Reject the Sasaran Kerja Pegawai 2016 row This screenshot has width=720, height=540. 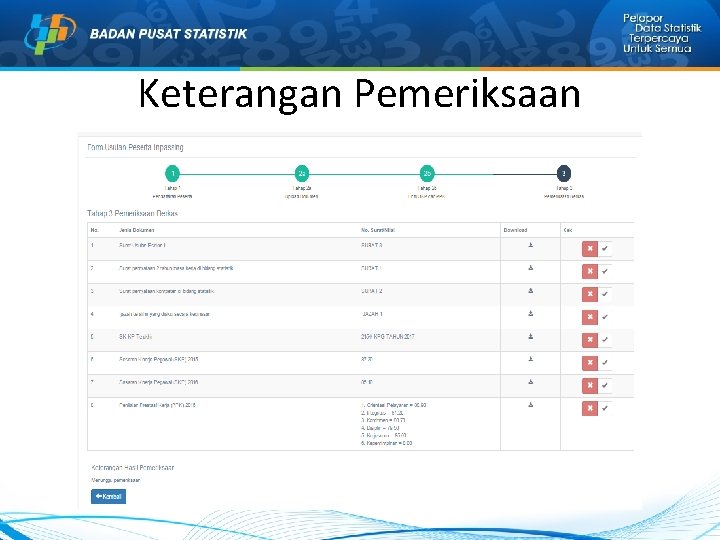[590, 386]
